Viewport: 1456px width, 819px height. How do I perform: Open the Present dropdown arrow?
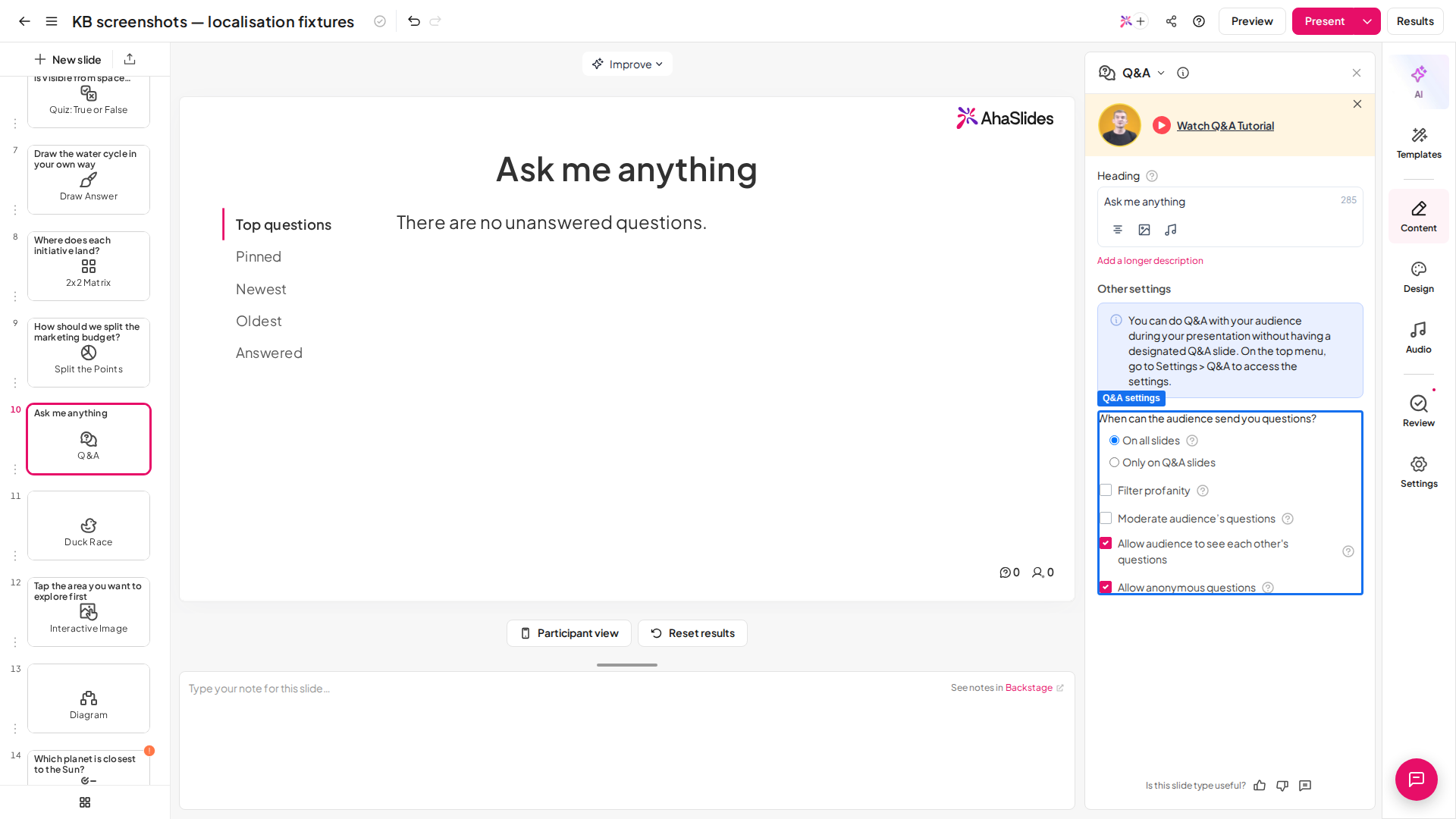tap(1367, 21)
